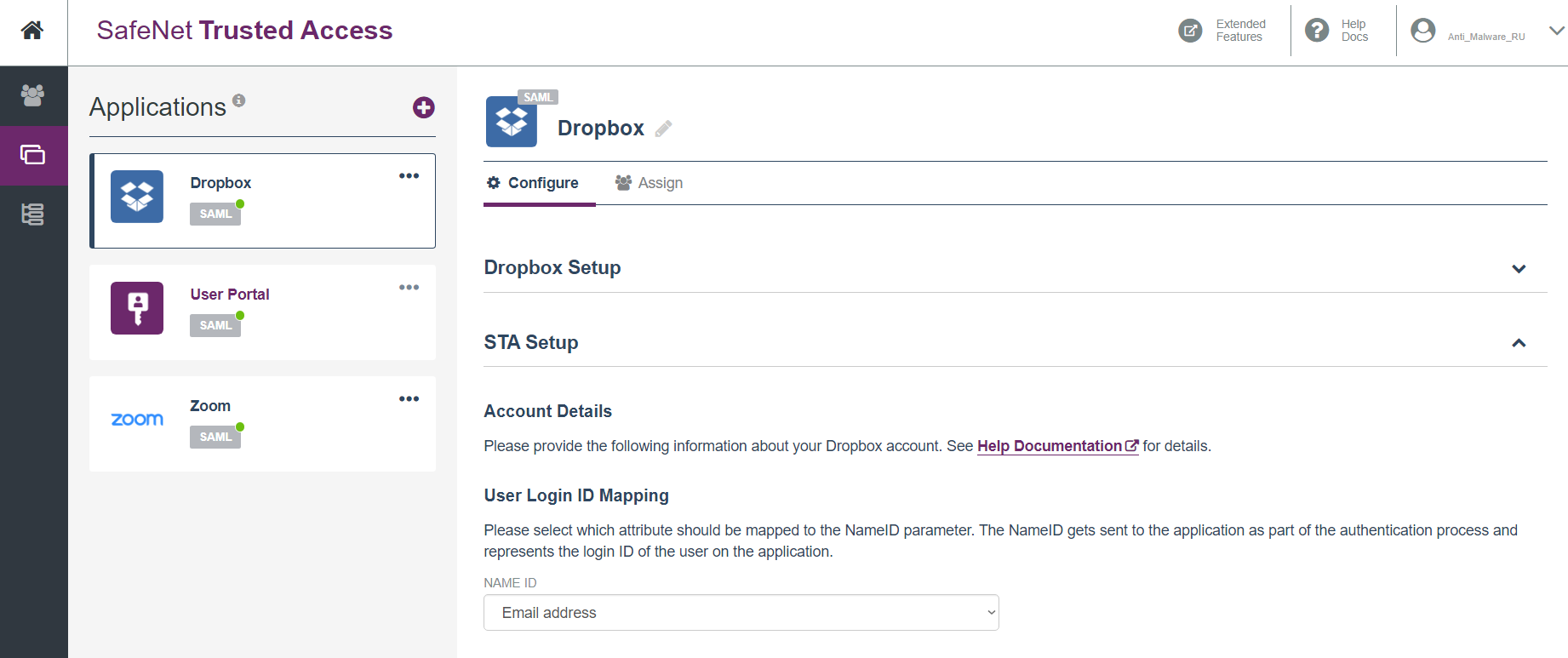Select the Zoom application name
This screenshot has width=1568, height=658.
[x=210, y=406]
